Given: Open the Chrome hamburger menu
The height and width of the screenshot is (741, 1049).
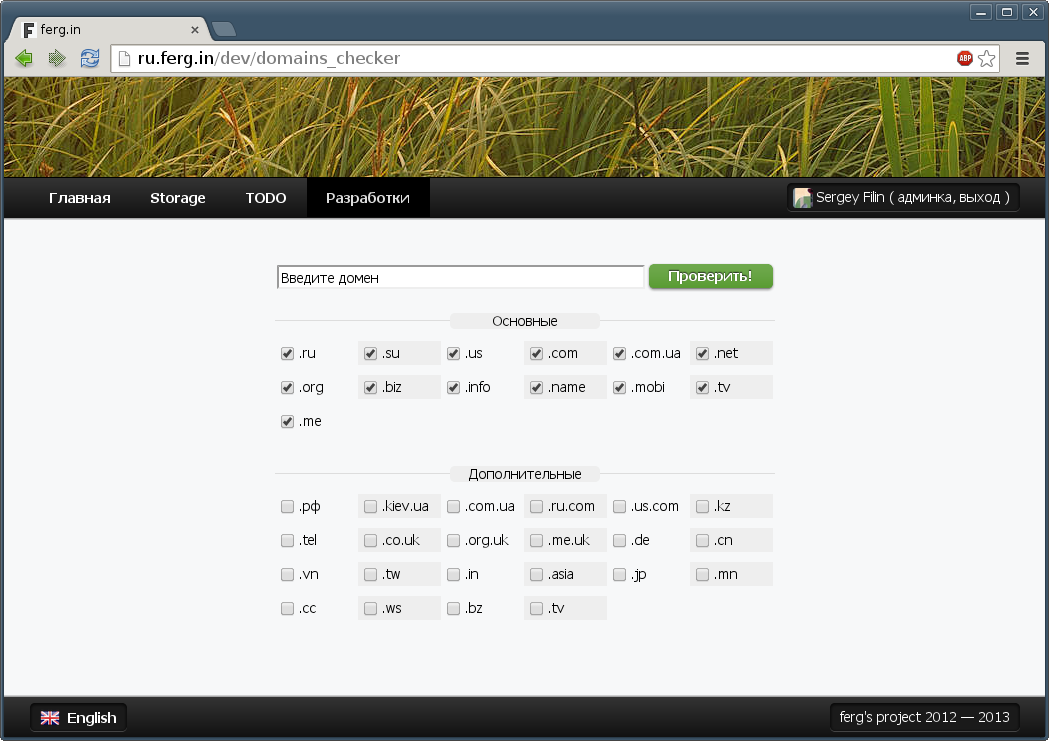Looking at the screenshot, I should point(1022,58).
